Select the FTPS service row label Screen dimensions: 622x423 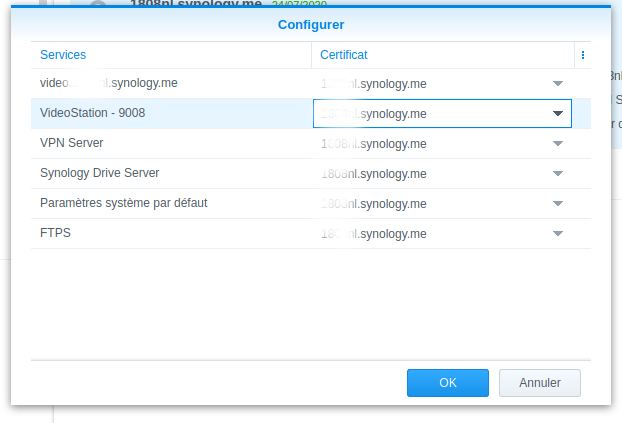56,234
